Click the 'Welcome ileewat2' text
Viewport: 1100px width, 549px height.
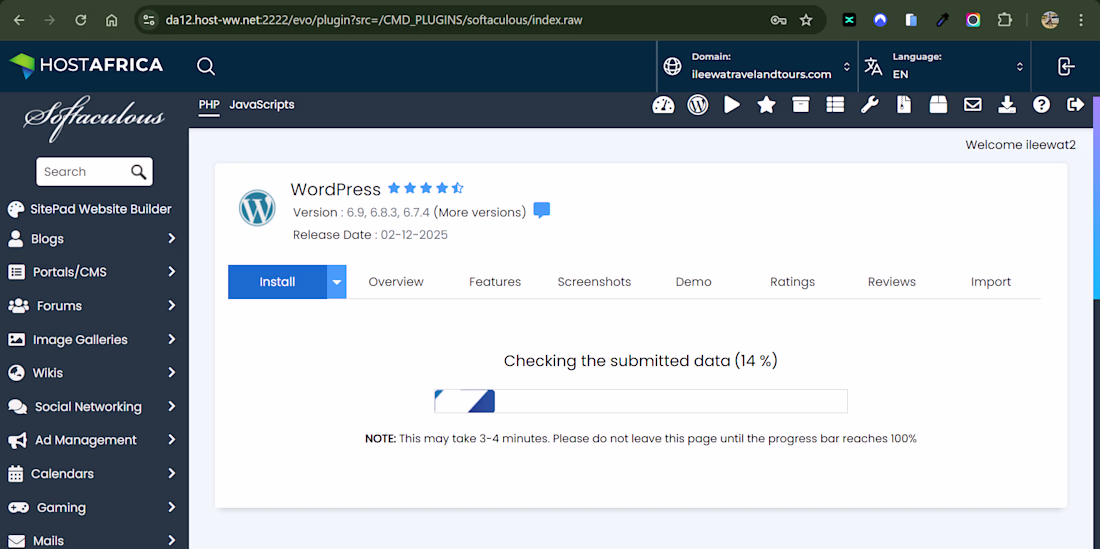point(1020,145)
